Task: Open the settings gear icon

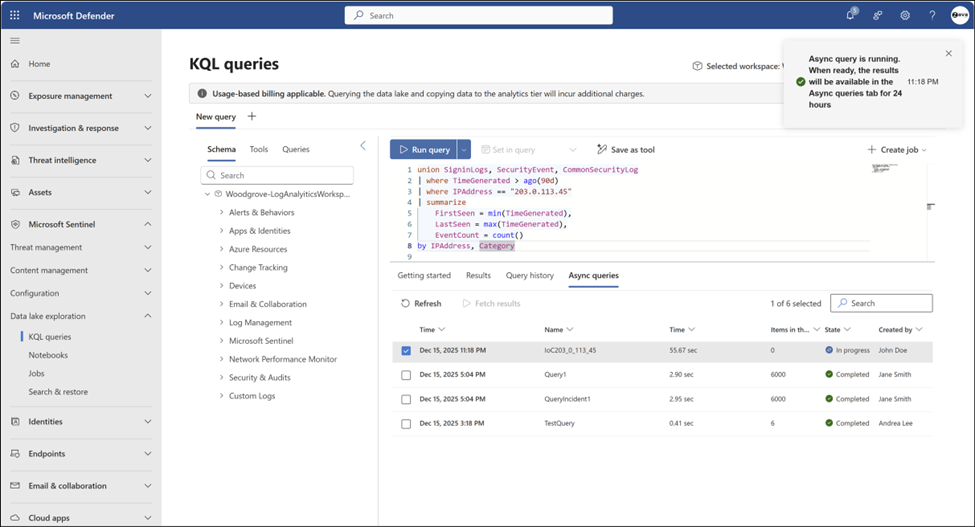Action: coord(905,16)
